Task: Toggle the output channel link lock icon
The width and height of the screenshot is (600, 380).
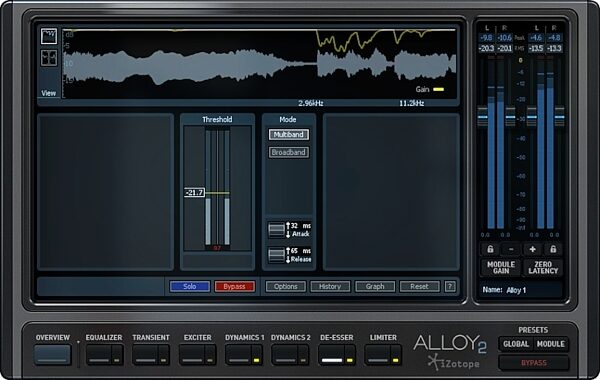Action: pyautogui.click(x=553, y=250)
